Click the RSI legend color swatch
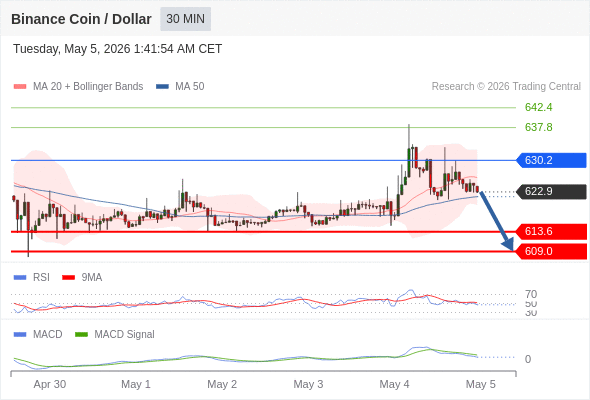 click(20, 278)
